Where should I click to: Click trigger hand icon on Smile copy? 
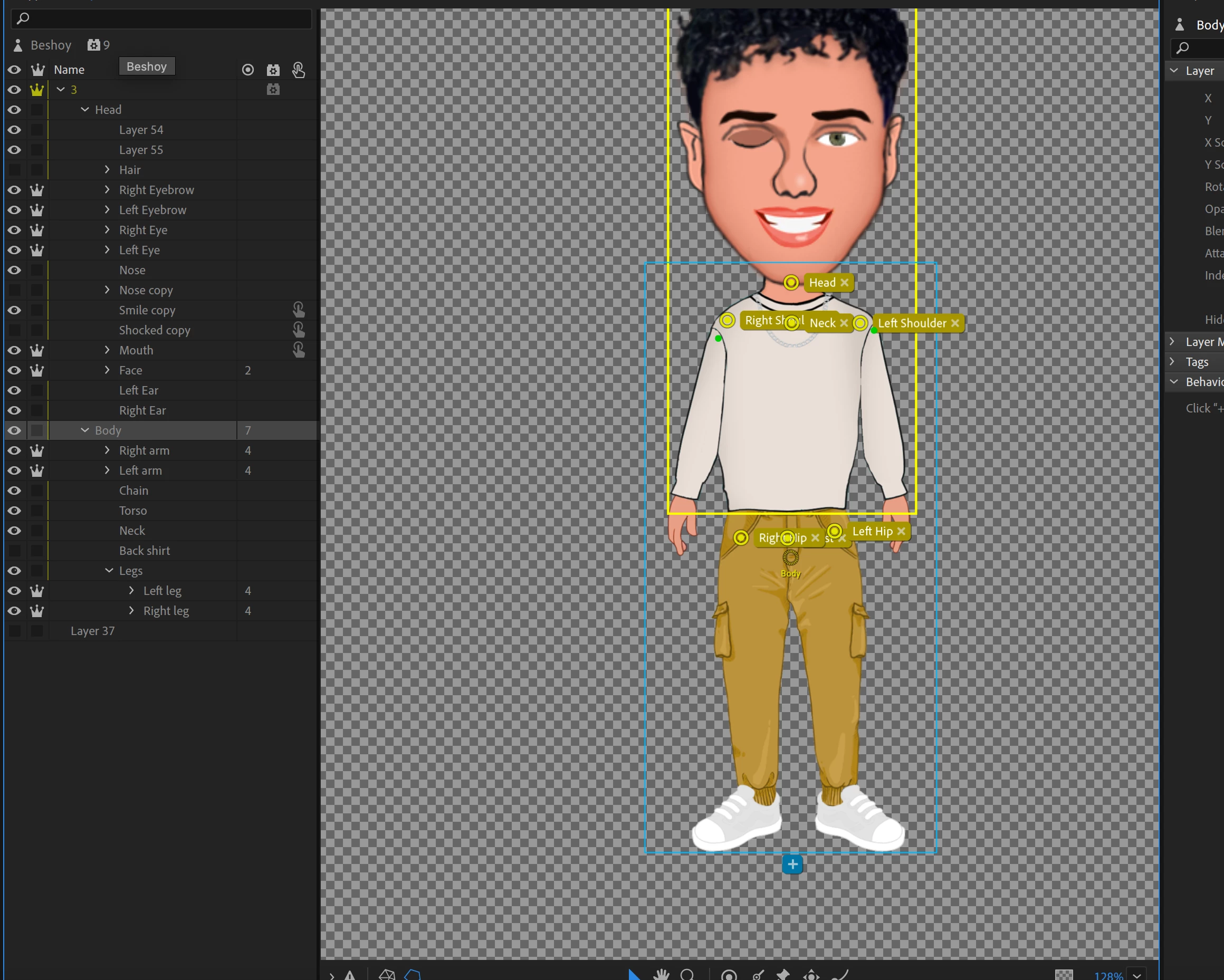click(x=299, y=310)
